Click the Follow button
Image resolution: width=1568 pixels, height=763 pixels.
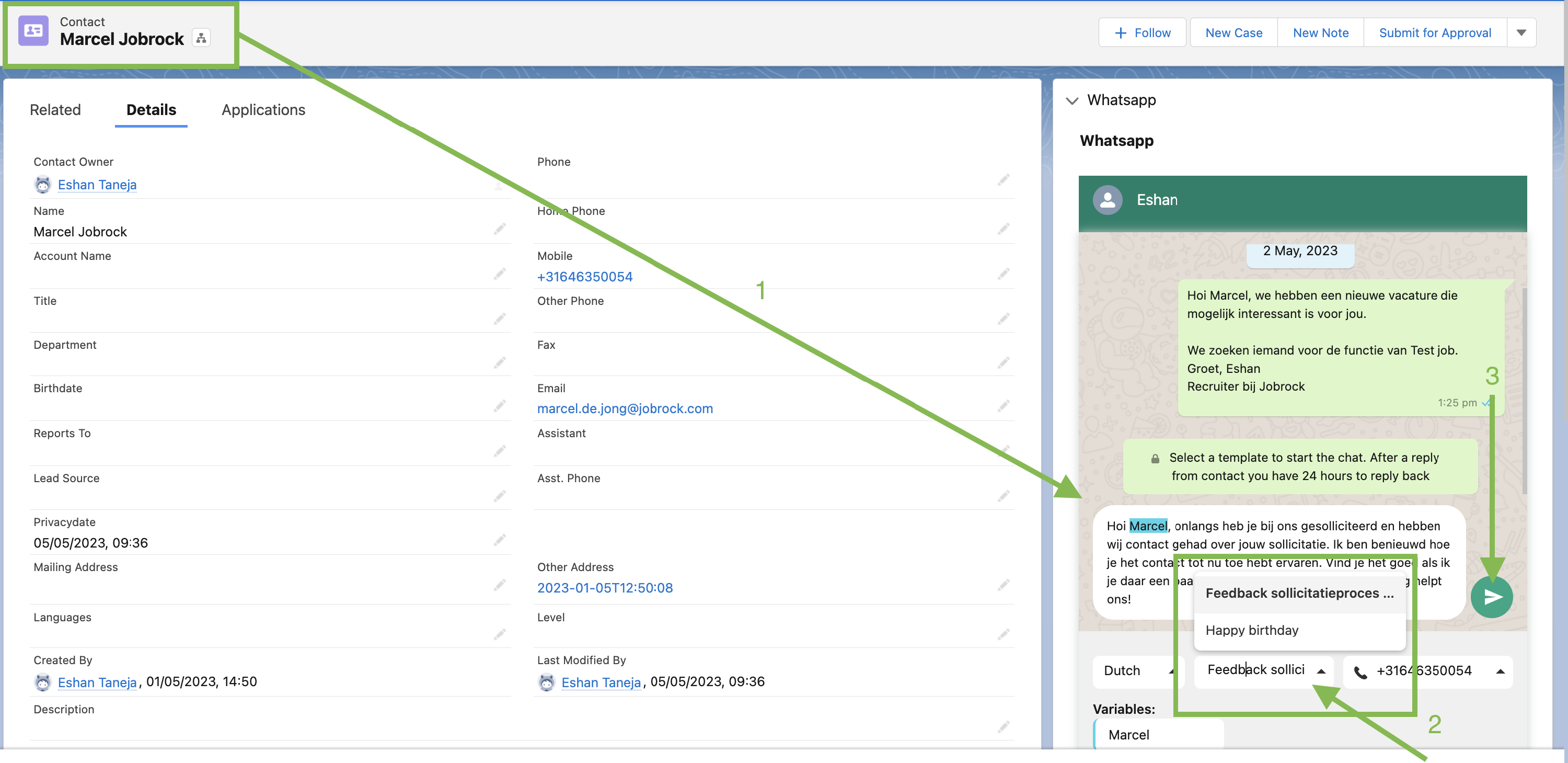pos(1142,33)
